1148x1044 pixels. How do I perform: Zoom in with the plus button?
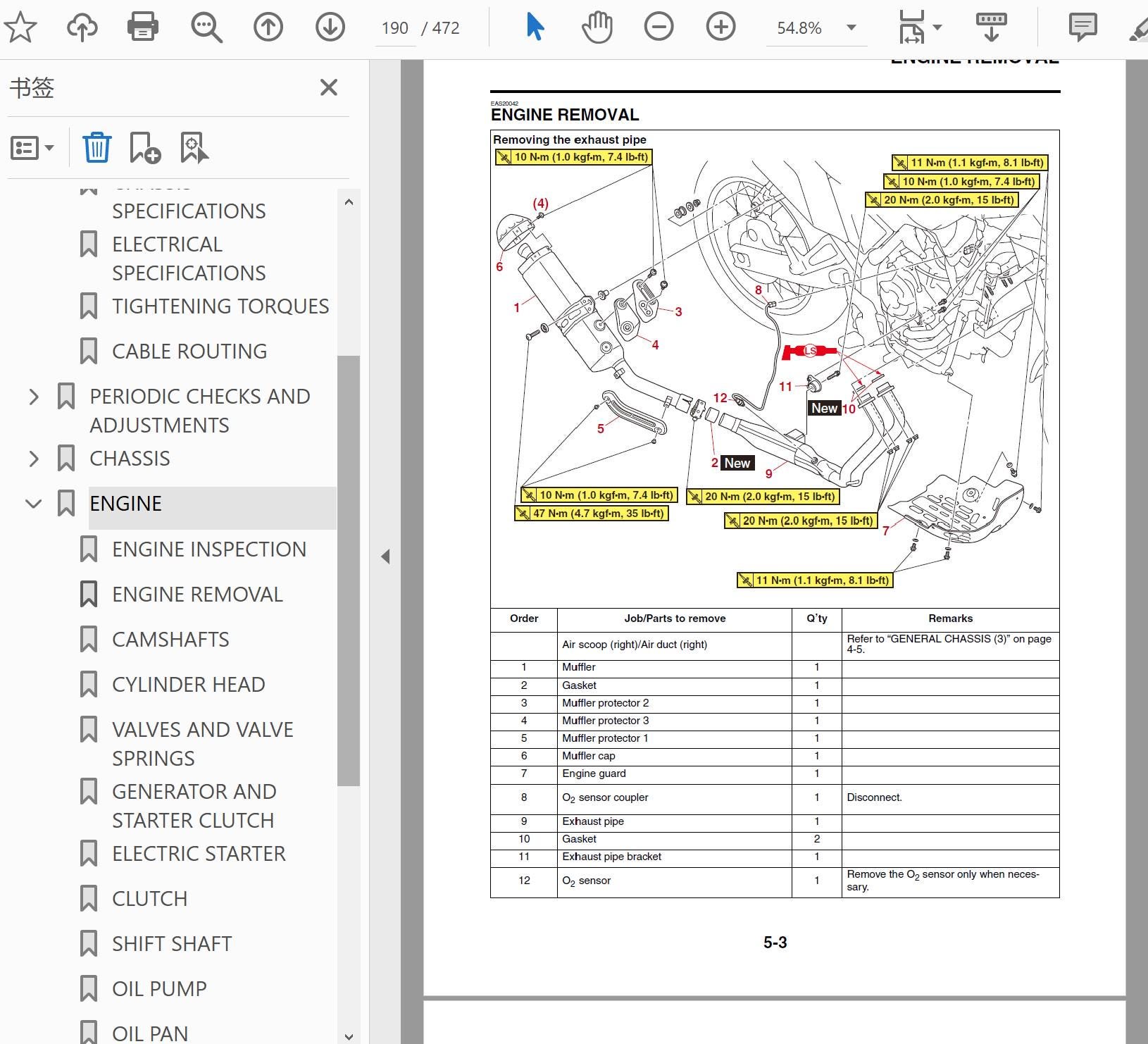pyautogui.click(x=720, y=27)
